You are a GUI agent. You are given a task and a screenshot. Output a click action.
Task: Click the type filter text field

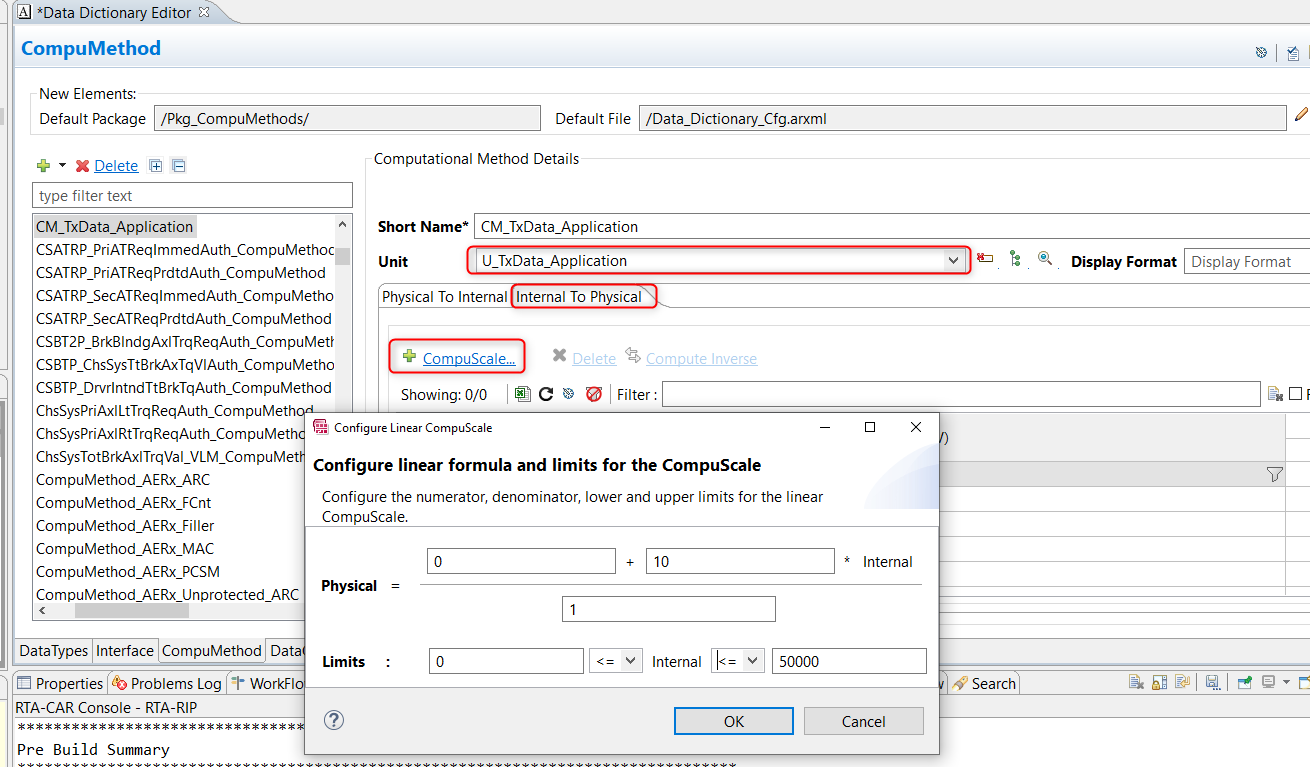[192, 195]
